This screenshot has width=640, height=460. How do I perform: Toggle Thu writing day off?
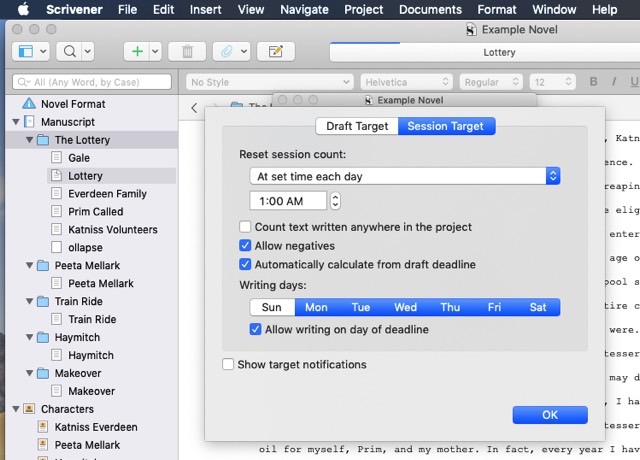pos(450,307)
